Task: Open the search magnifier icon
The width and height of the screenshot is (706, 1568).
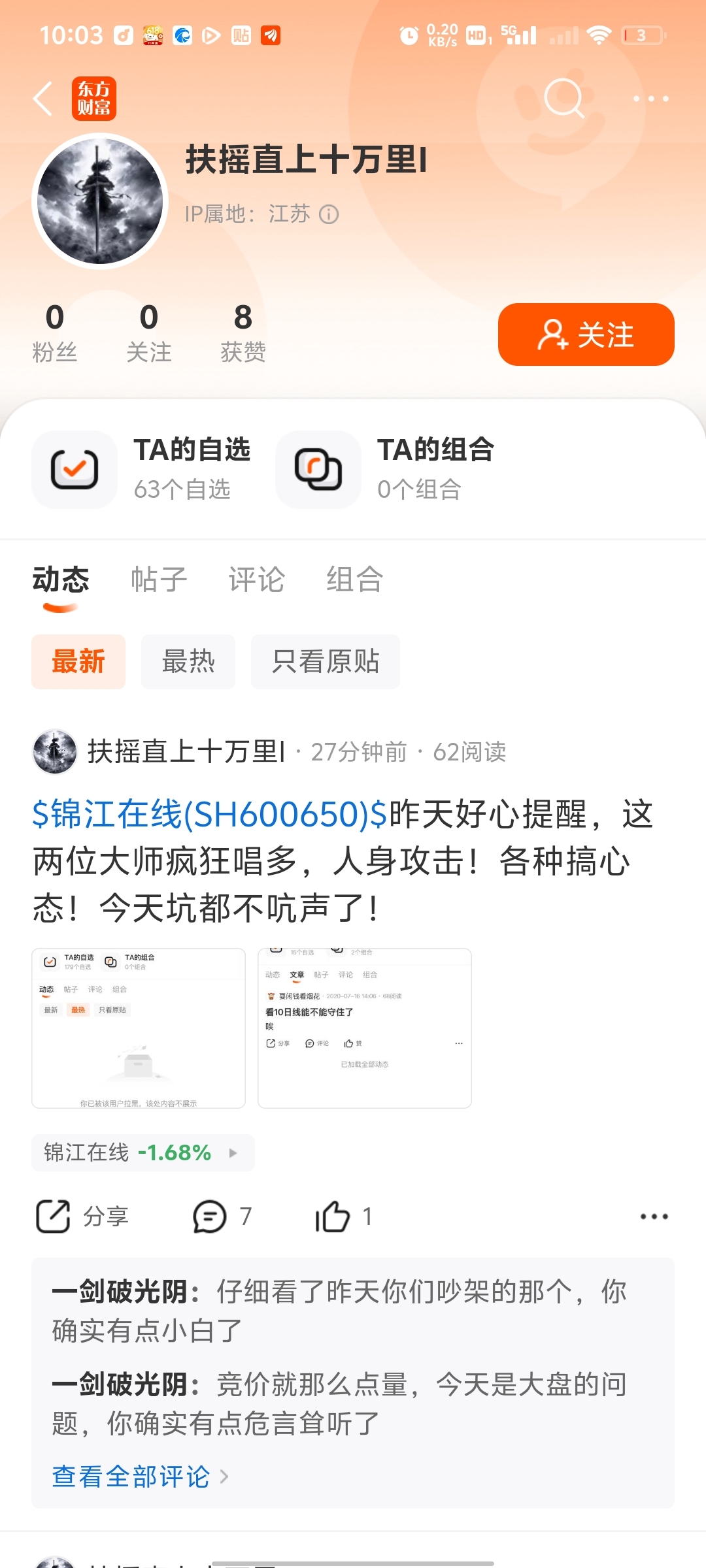Action: [564, 99]
